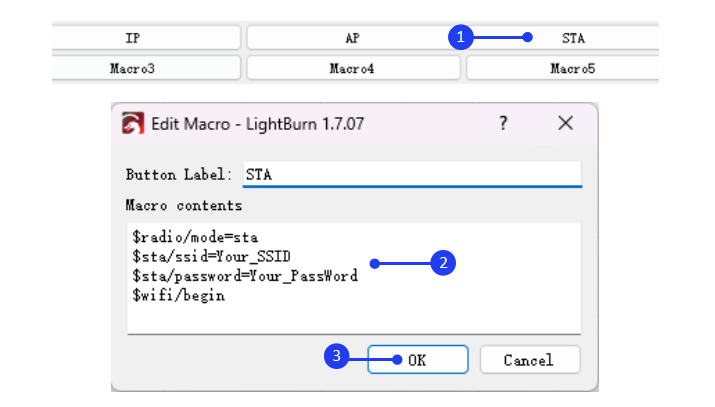Confirm macro with OK button
The image size is (715, 407).
coord(418,360)
